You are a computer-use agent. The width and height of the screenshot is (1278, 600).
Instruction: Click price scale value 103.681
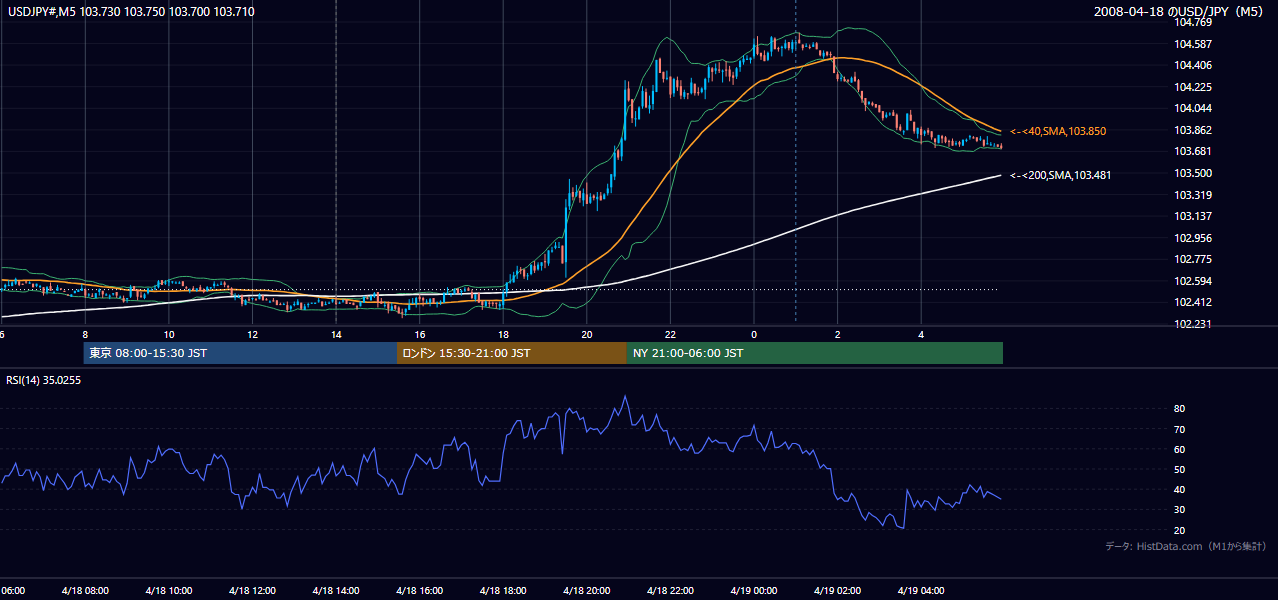[1193, 152]
